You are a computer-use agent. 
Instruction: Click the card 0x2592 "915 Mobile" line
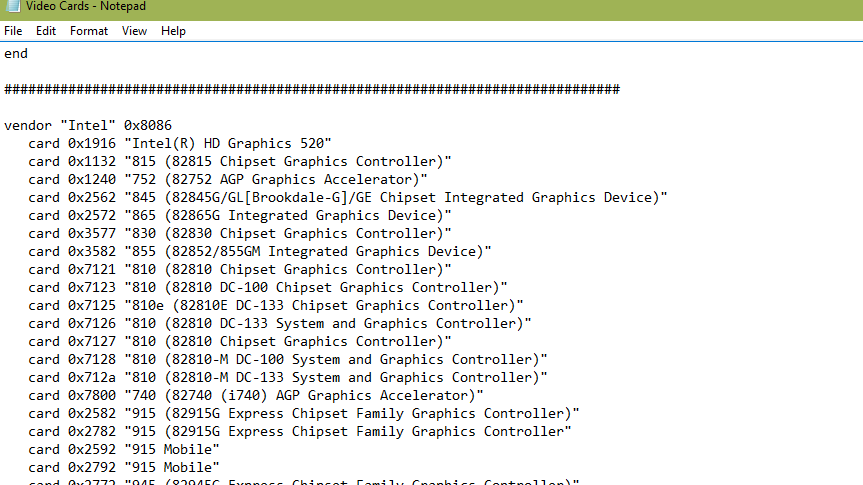coord(123,450)
